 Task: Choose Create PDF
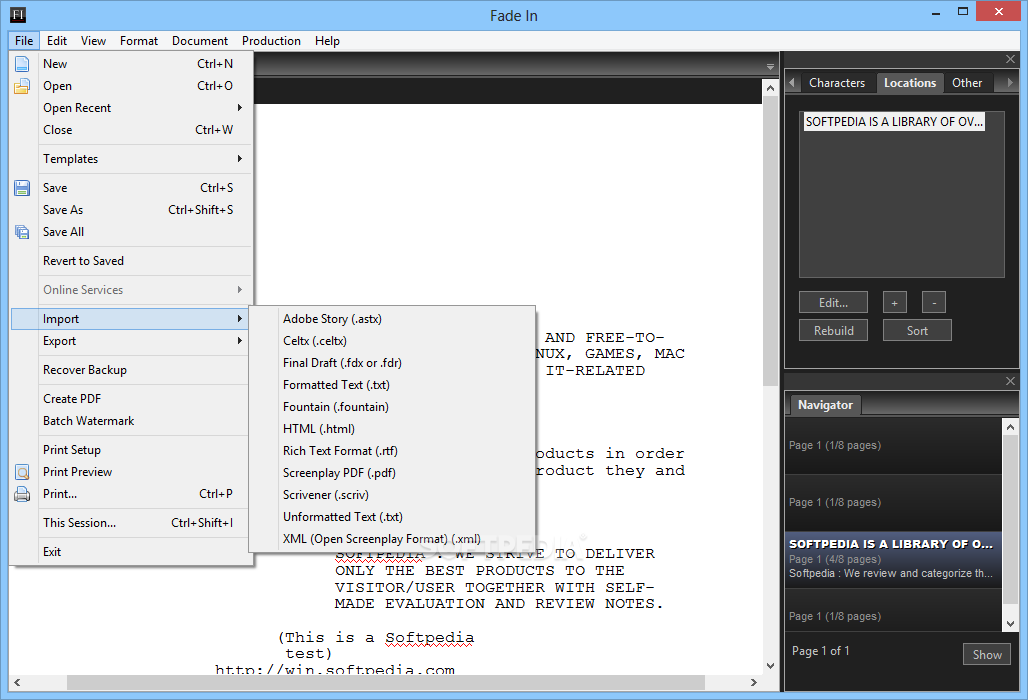(131, 399)
